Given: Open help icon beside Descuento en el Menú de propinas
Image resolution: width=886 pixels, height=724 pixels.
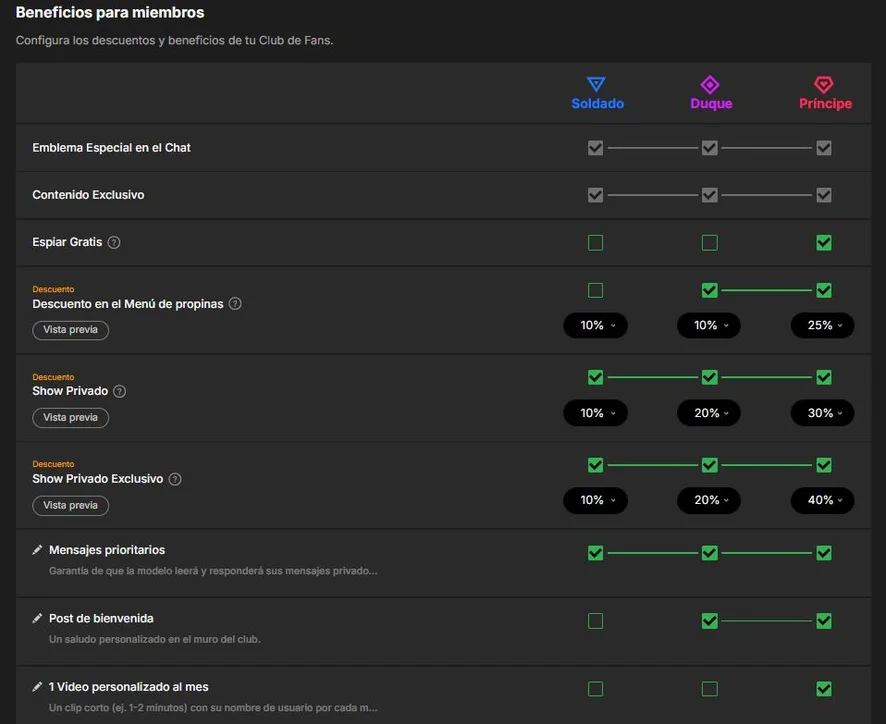Looking at the screenshot, I should (235, 304).
